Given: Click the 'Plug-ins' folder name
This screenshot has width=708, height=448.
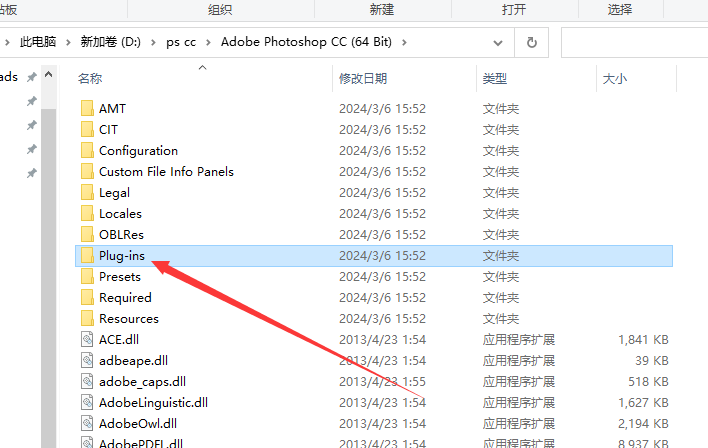Looking at the screenshot, I should point(122,256).
